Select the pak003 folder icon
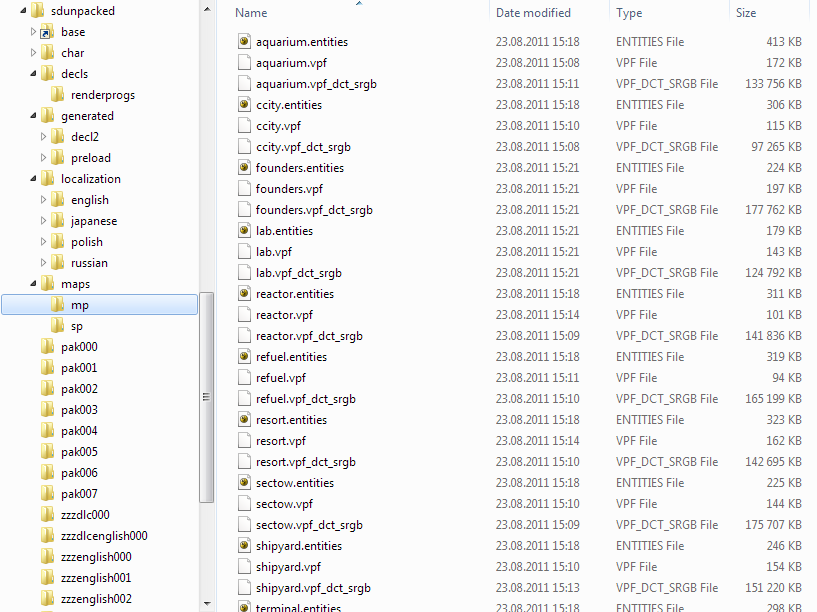The image size is (817, 612). click(47, 410)
